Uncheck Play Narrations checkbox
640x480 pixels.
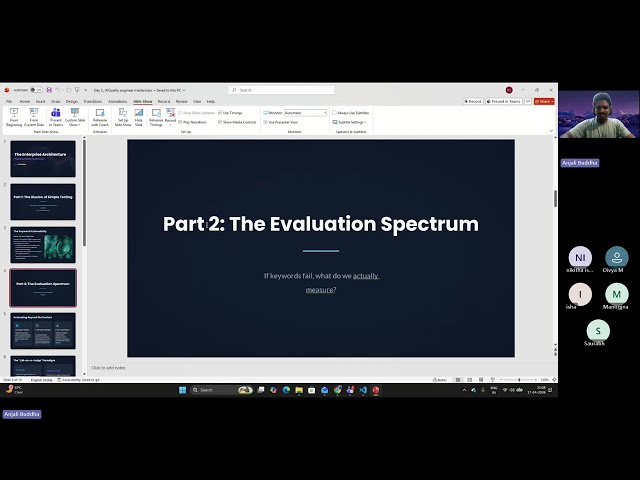pos(180,122)
